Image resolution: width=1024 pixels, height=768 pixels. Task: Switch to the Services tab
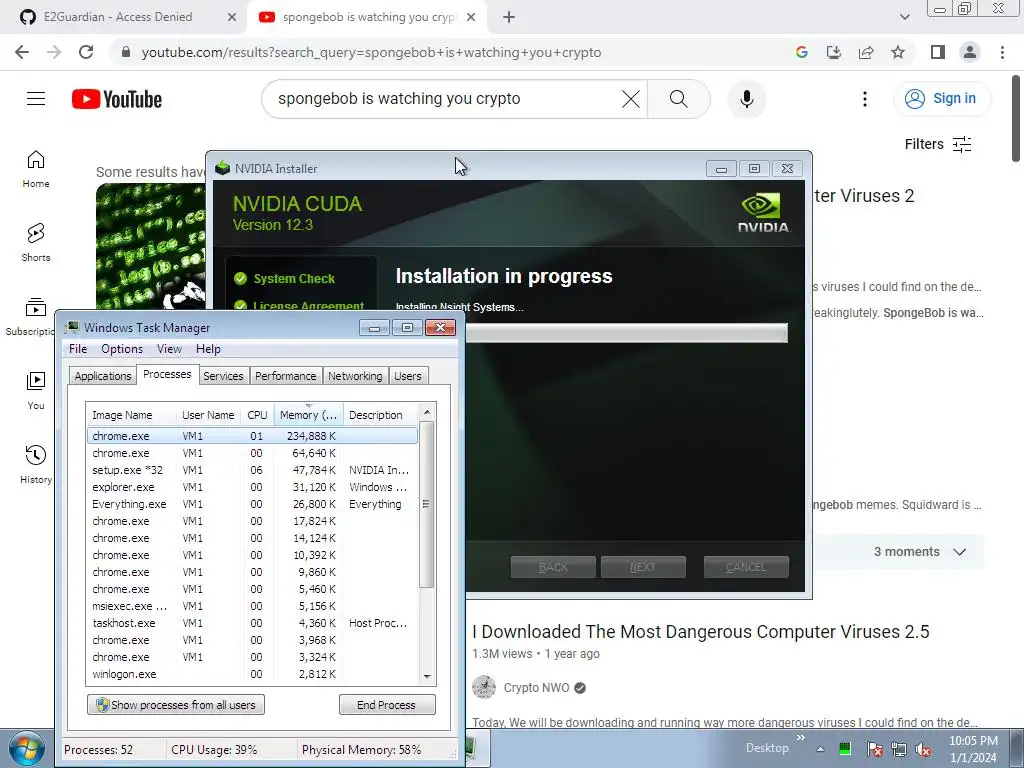pos(223,376)
